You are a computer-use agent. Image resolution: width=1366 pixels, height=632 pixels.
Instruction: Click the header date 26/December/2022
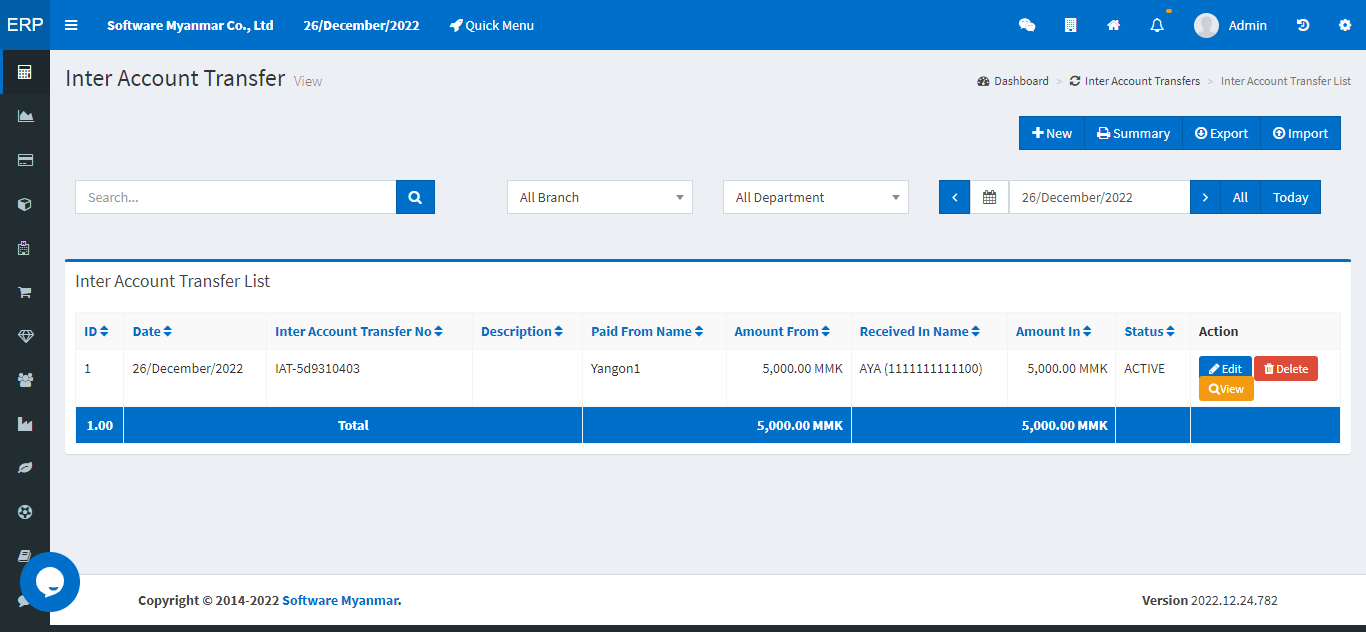[x=361, y=25]
